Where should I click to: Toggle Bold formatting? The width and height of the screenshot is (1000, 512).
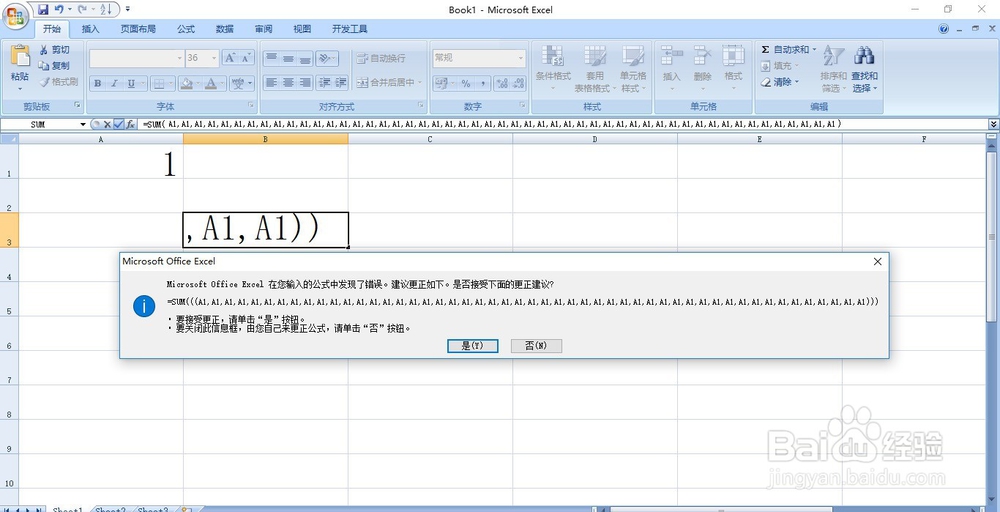point(98,84)
